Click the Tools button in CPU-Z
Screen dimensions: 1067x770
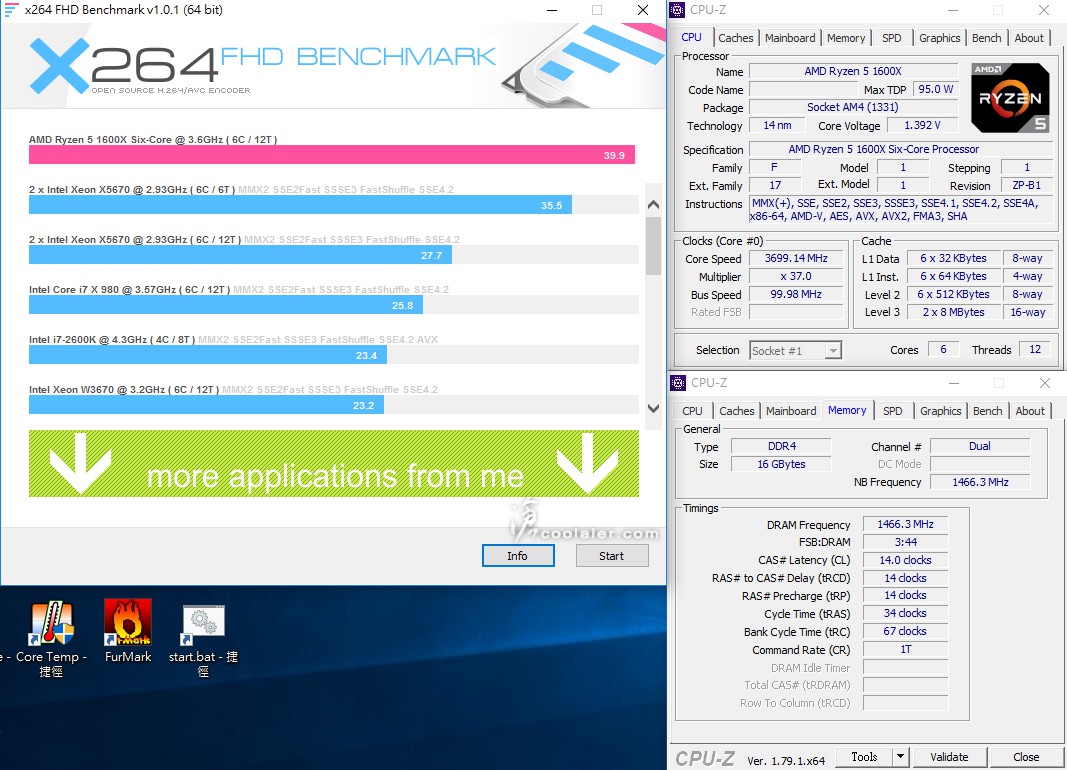[864, 756]
